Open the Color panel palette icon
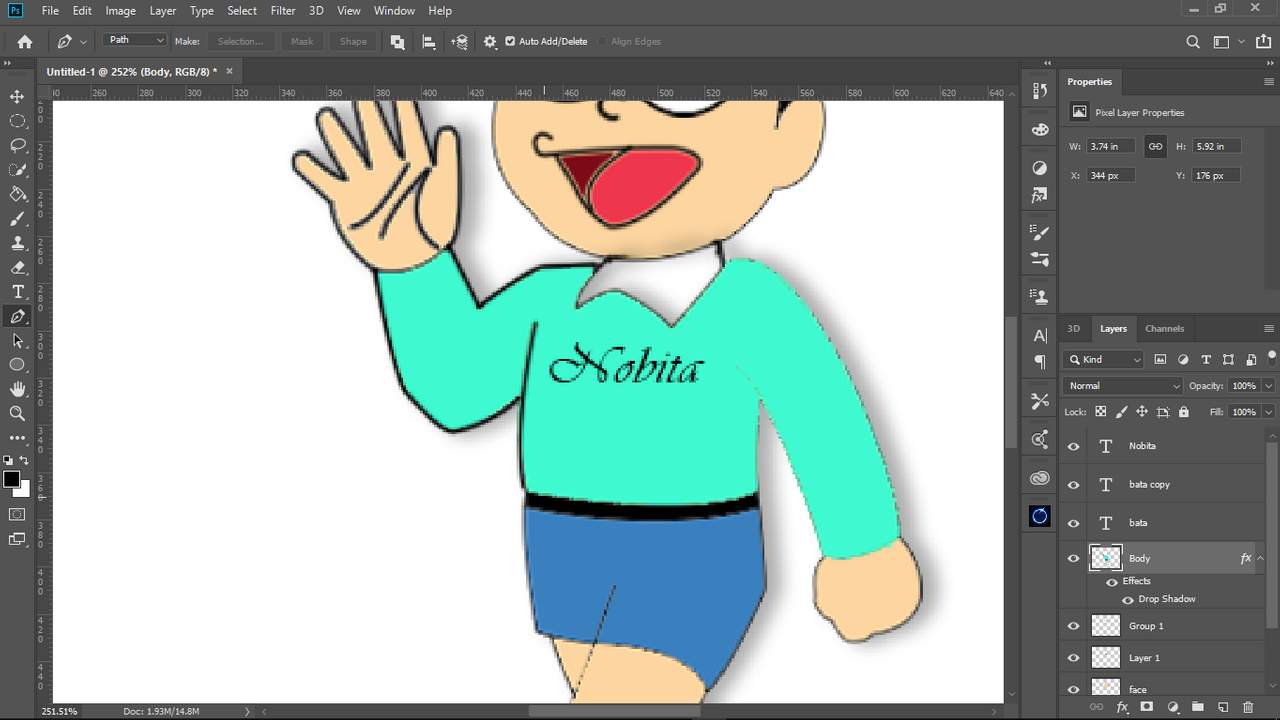Screen dimensions: 1280x720 point(1040,130)
